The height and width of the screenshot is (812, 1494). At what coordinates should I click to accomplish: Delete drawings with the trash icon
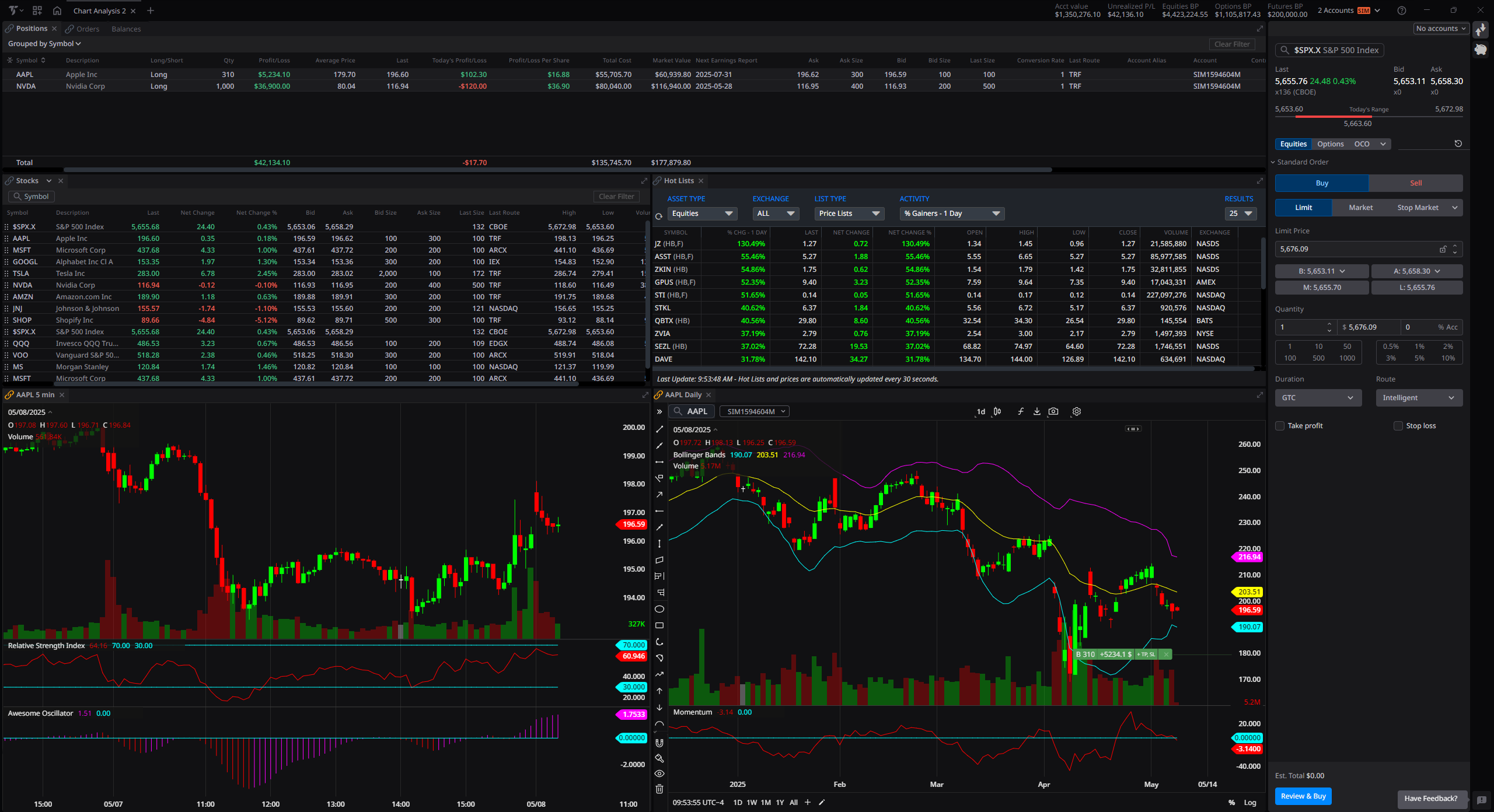point(659,789)
